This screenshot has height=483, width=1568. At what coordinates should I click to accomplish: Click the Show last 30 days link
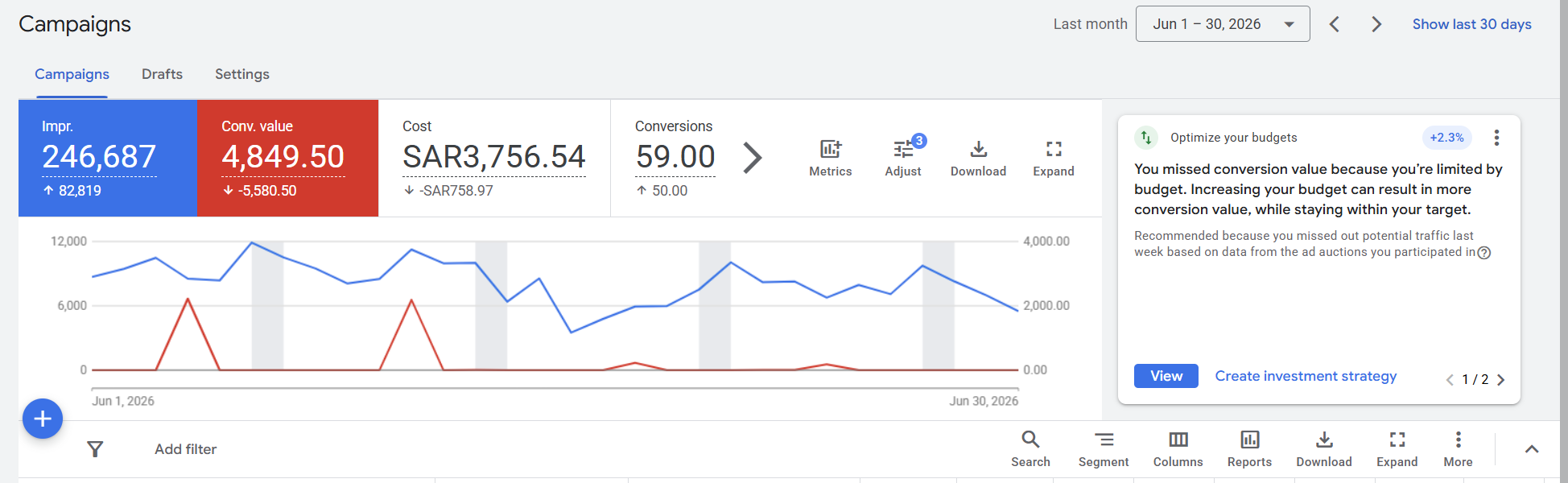[x=1471, y=24]
